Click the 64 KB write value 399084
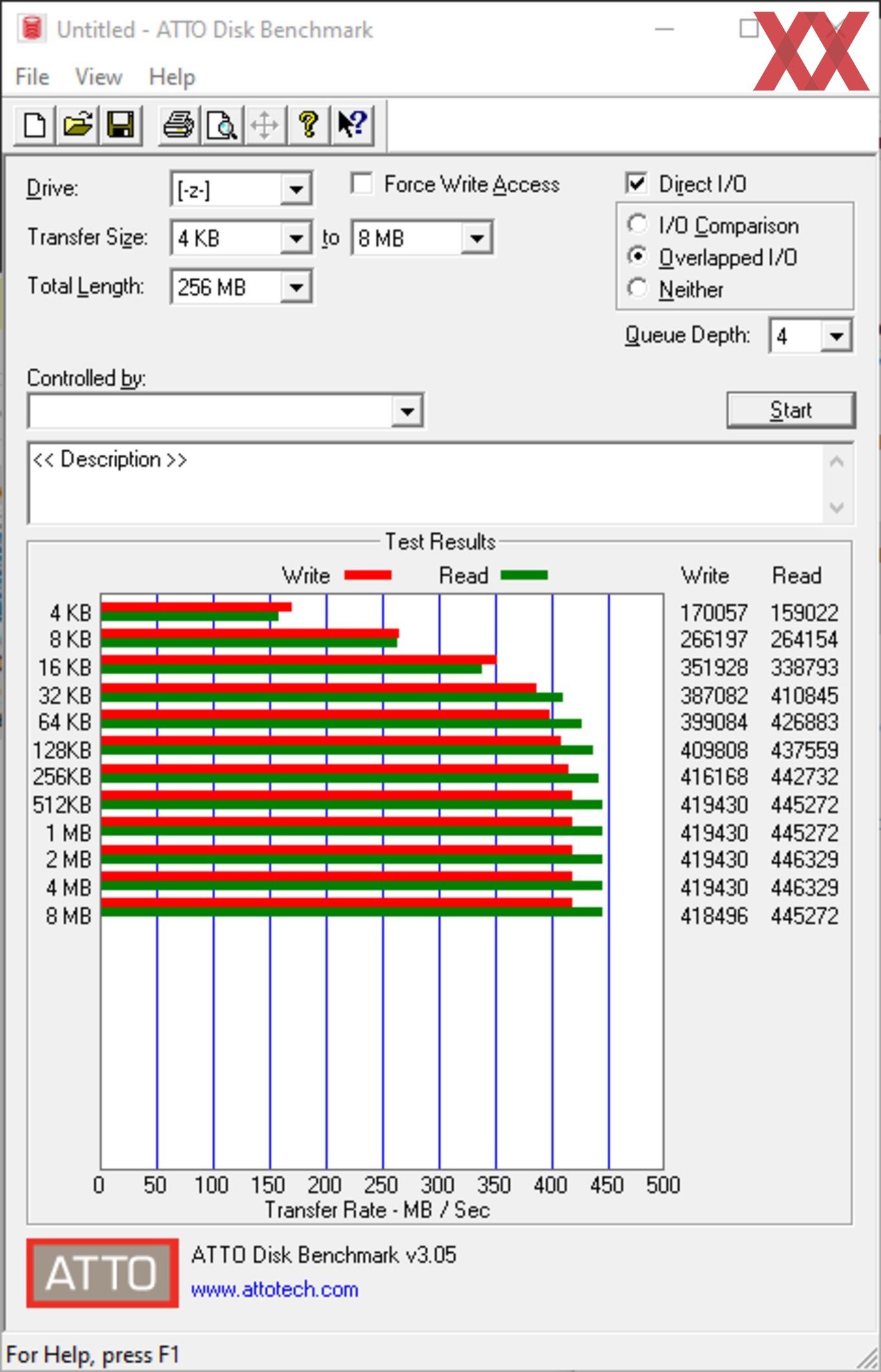 point(714,722)
